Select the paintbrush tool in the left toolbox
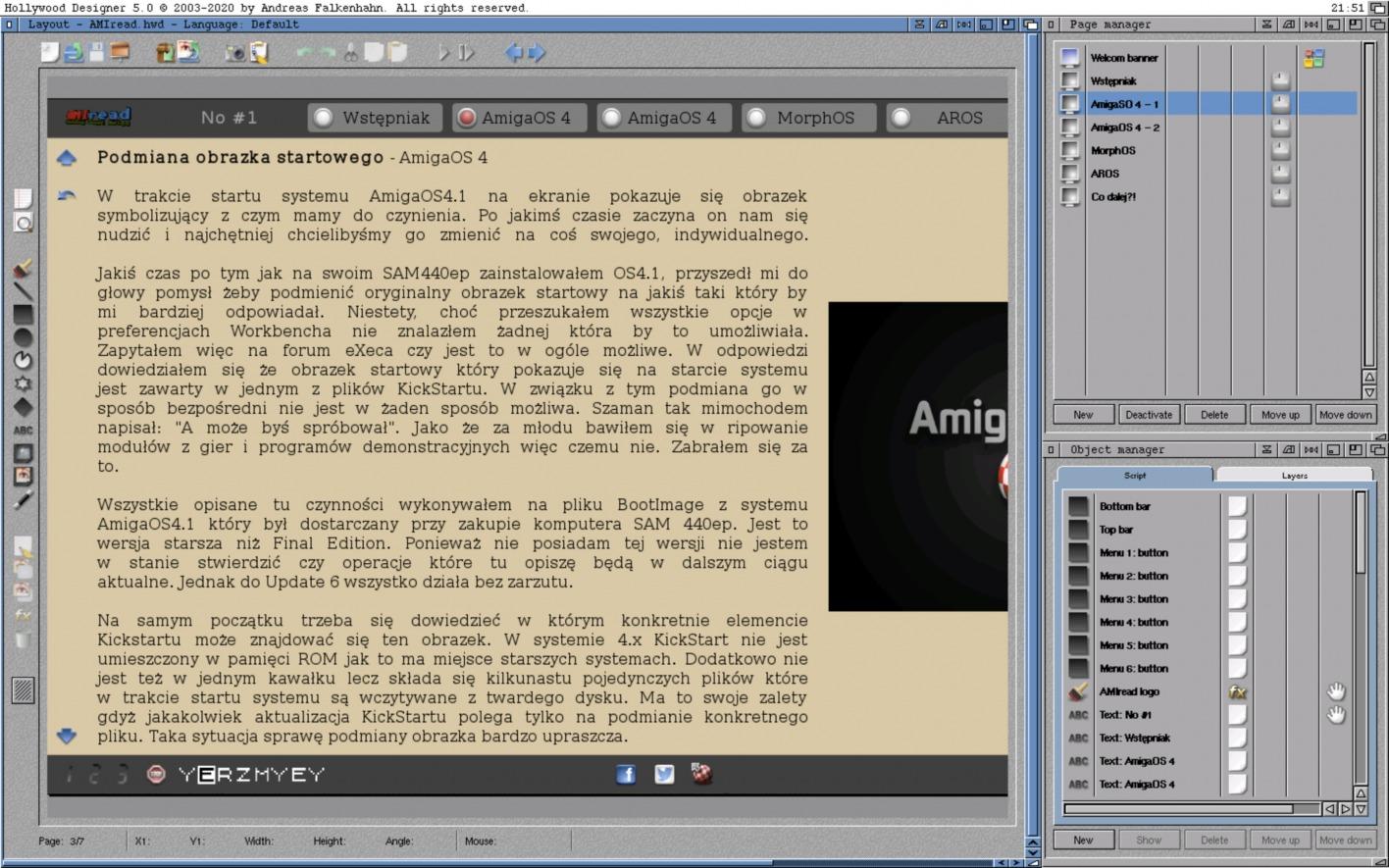 [23, 269]
